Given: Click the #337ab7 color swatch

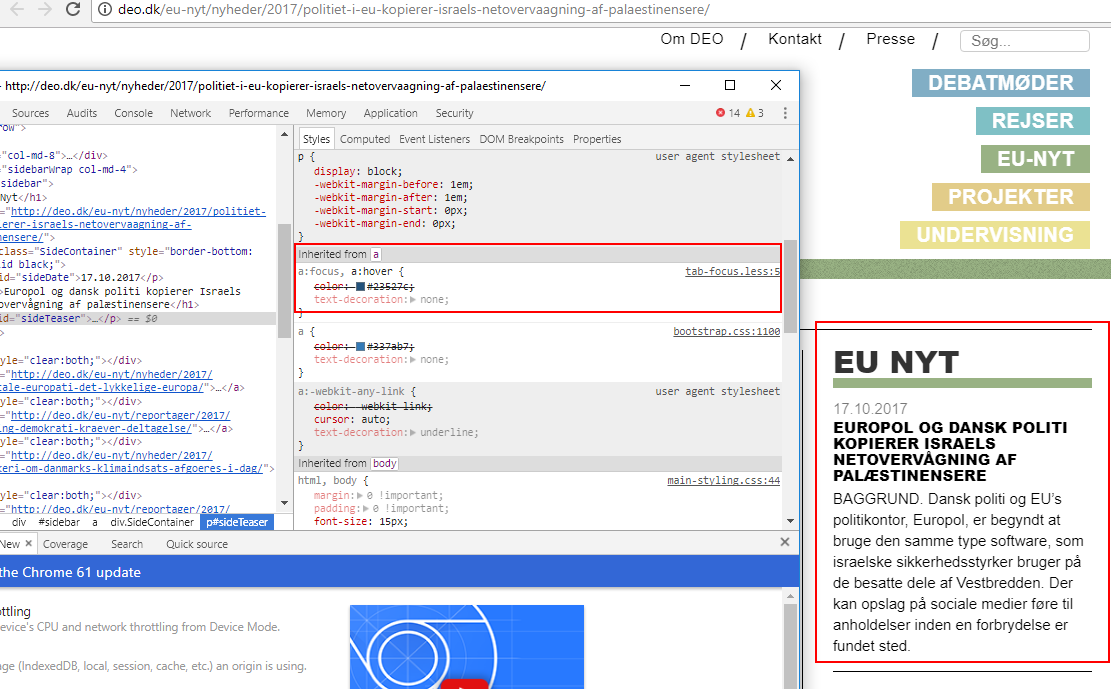Looking at the screenshot, I should [360, 347].
